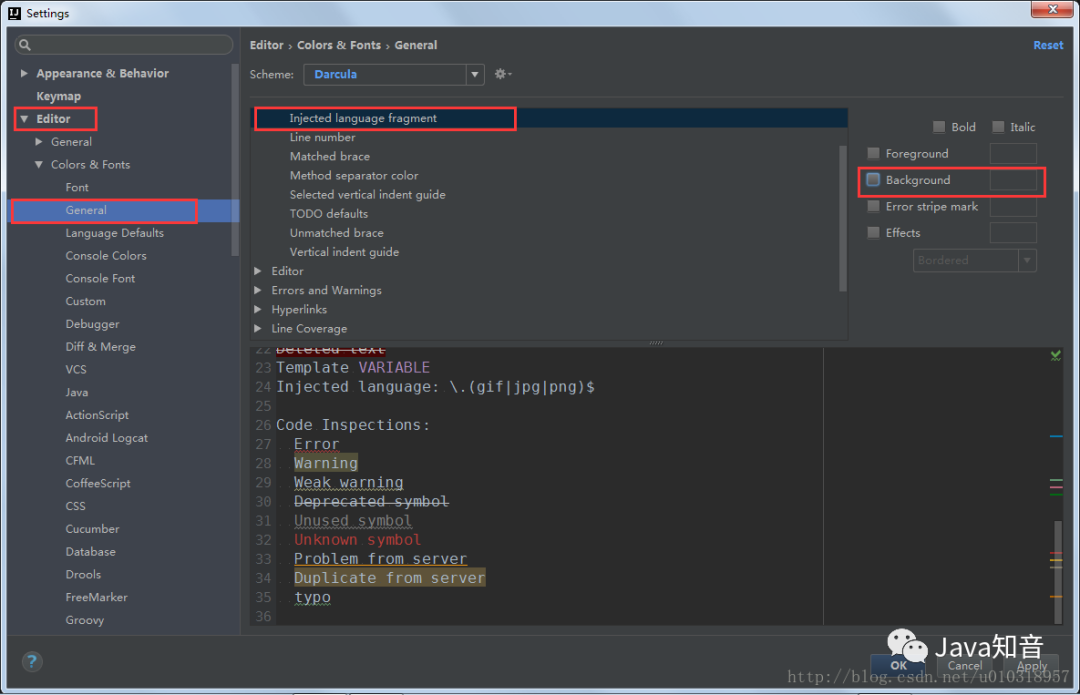Viewport: 1080px width, 695px height.
Task: Expand the Hyperlinks group
Action: [x=258, y=310]
